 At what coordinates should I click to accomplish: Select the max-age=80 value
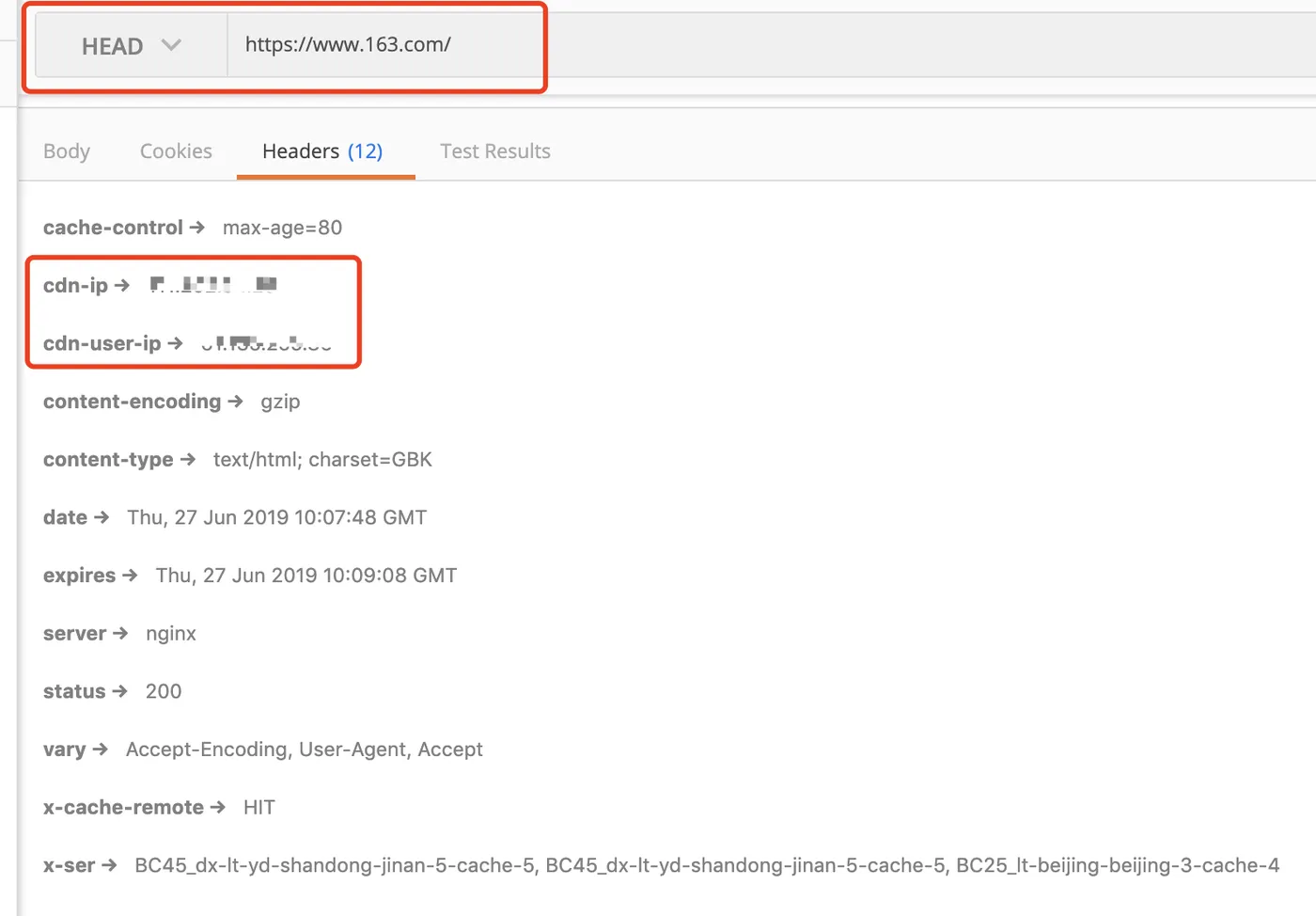(x=282, y=228)
